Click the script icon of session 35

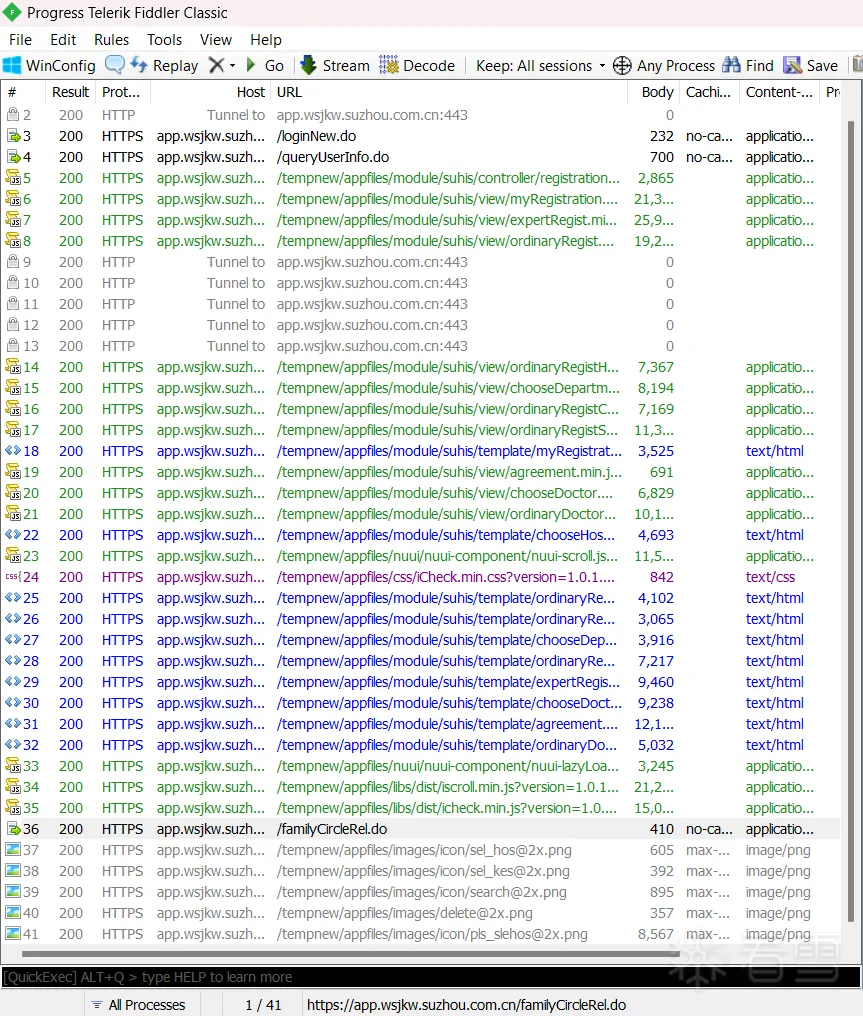(x=13, y=807)
